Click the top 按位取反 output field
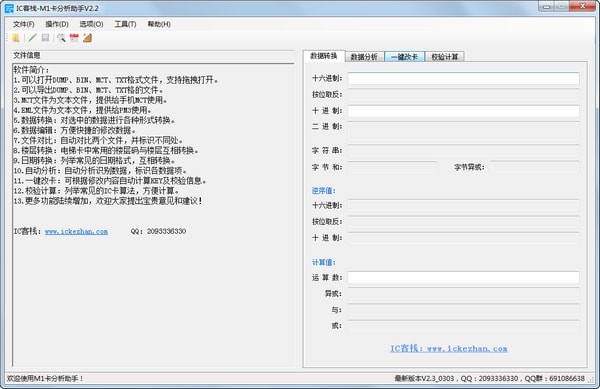This screenshot has width=600, height=389. click(463, 94)
